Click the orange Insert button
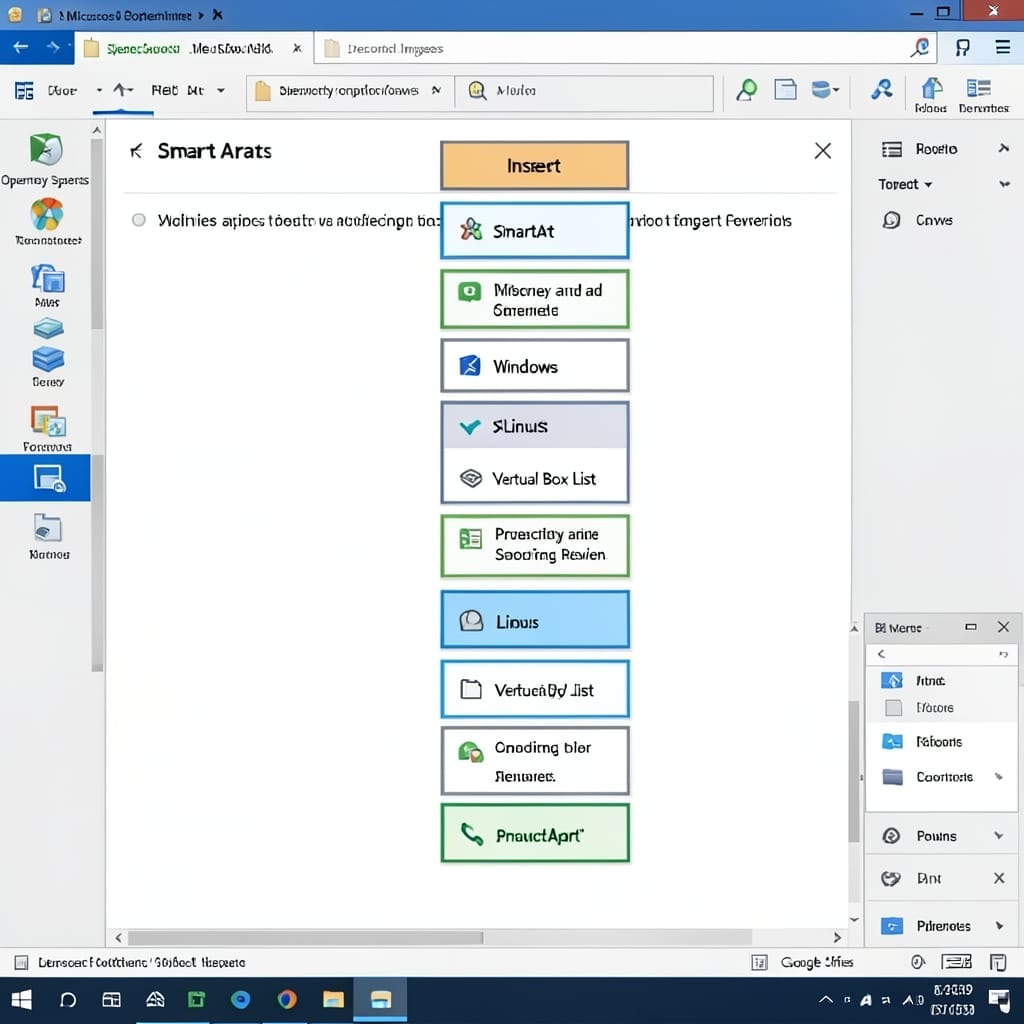This screenshot has width=1024, height=1024. pyautogui.click(x=534, y=165)
